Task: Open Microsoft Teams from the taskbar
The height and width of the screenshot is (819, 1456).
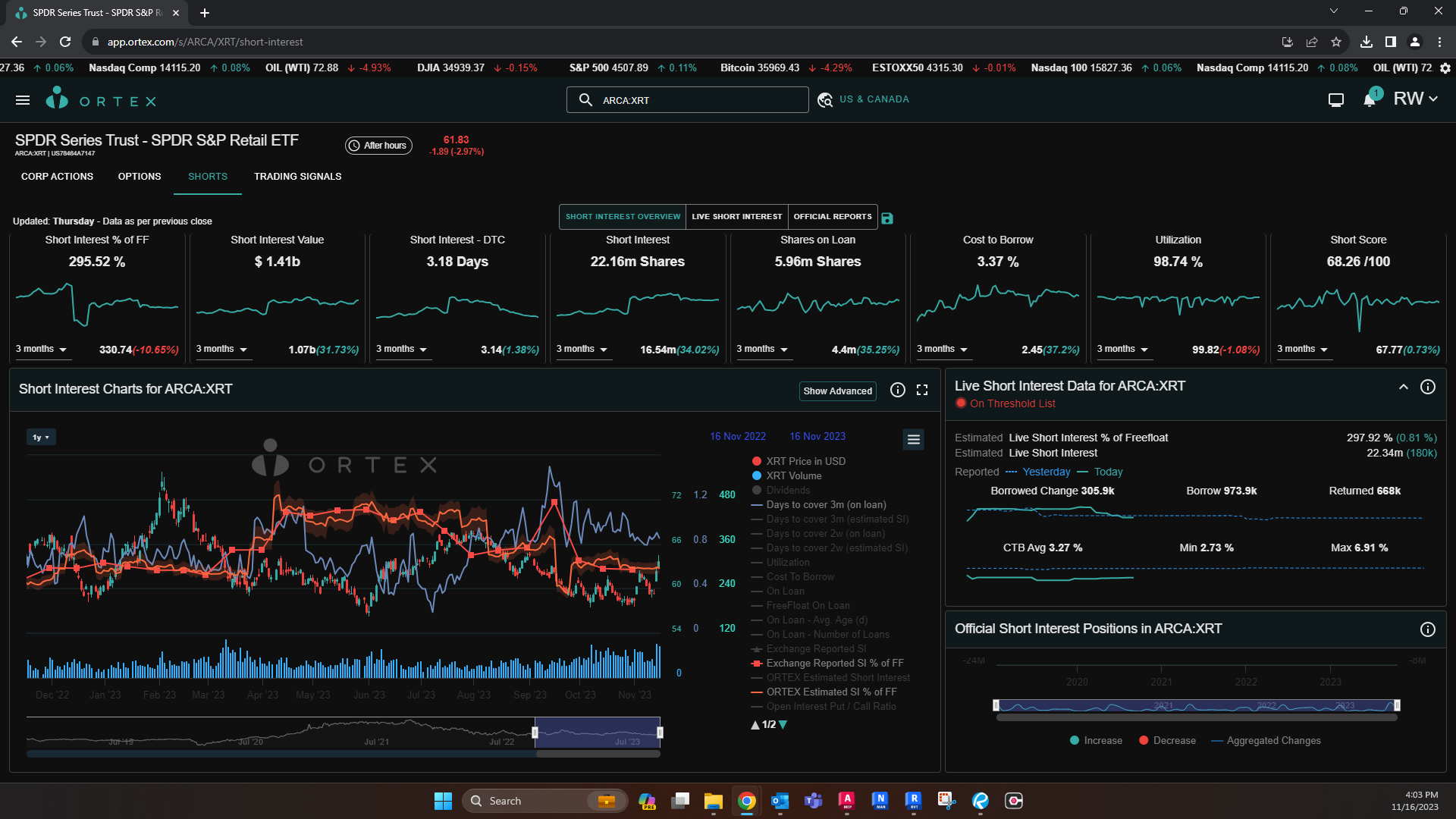Action: 813,801
